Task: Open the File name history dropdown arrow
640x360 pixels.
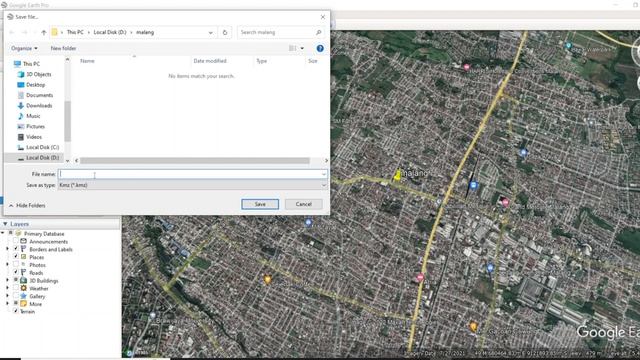Action: pyautogui.click(x=324, y=174)
